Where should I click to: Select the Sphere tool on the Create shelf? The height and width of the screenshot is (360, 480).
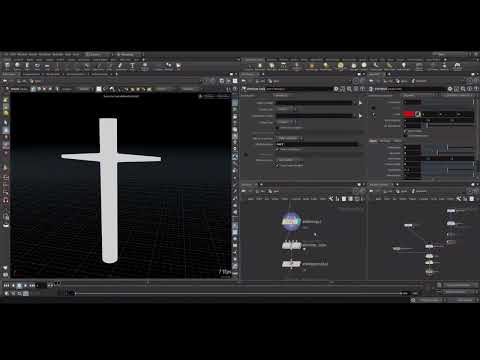click(x=17, y=66)
